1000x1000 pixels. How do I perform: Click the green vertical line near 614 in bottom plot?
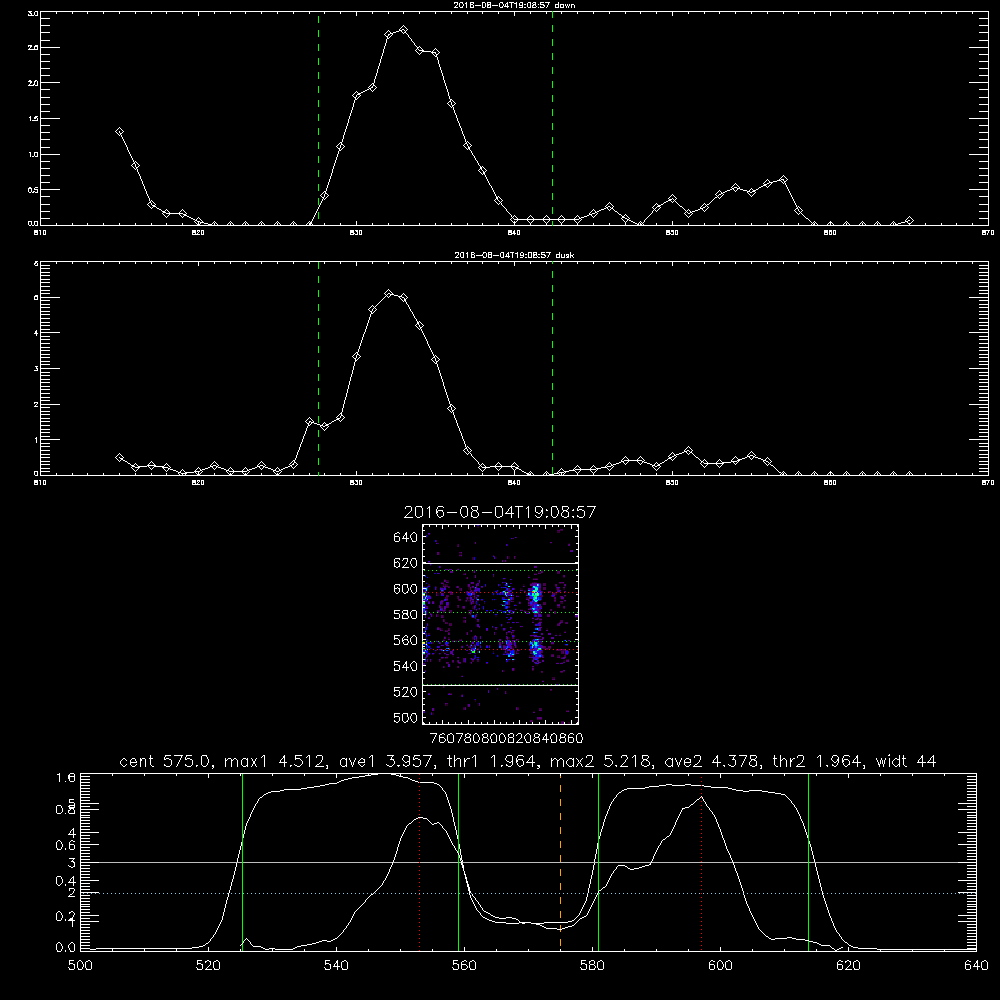808,861
